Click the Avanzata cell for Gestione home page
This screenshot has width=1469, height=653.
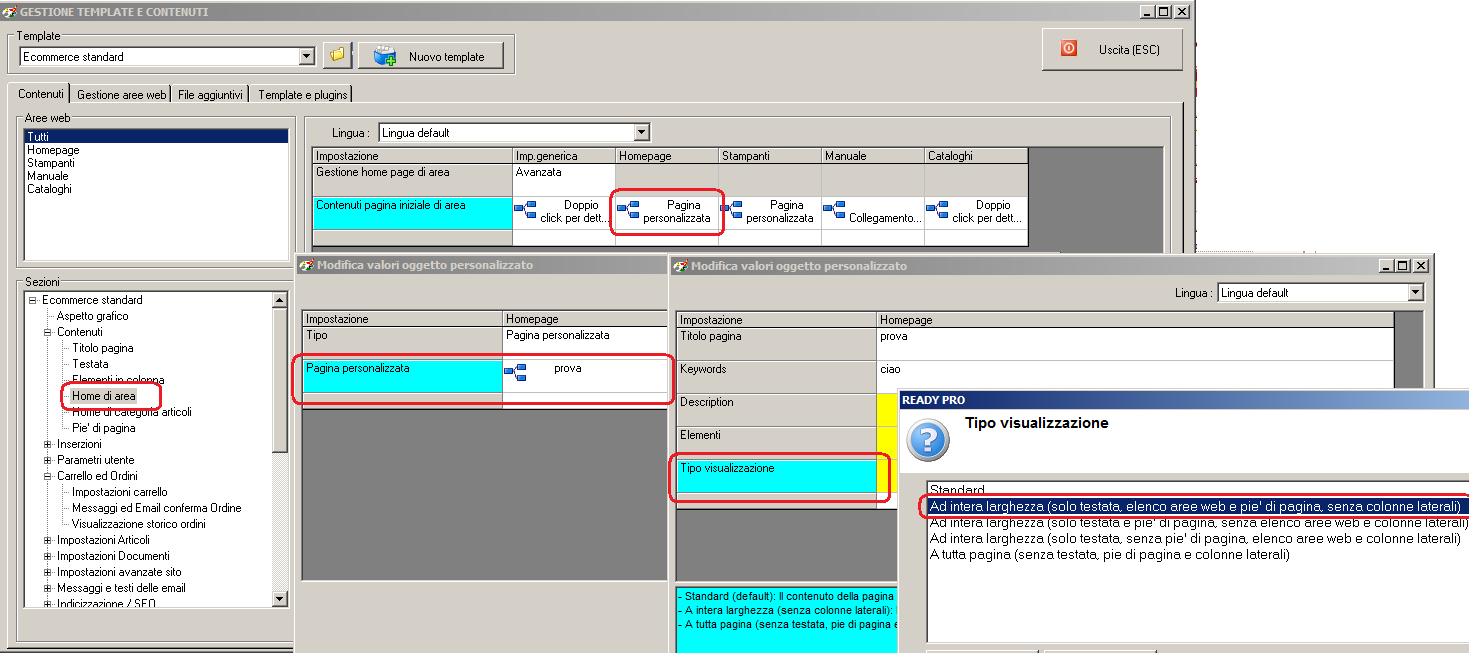pyautogui.click(x=563, y=180)
